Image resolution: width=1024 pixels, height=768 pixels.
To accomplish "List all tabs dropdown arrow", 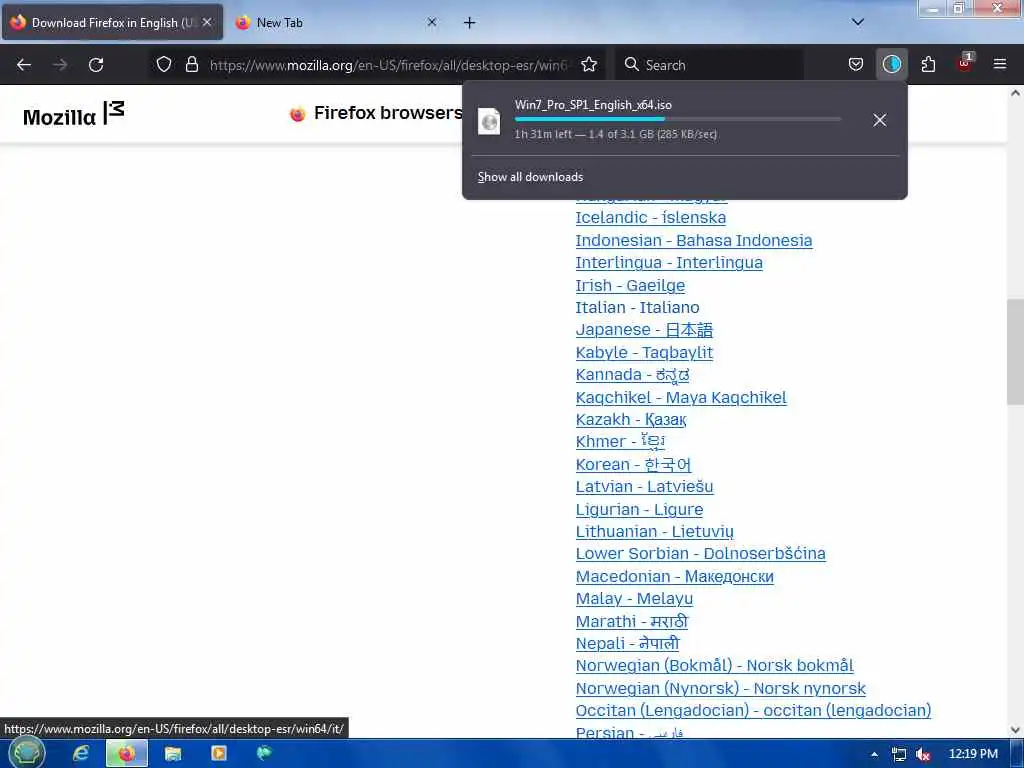I will pos(858,22).
